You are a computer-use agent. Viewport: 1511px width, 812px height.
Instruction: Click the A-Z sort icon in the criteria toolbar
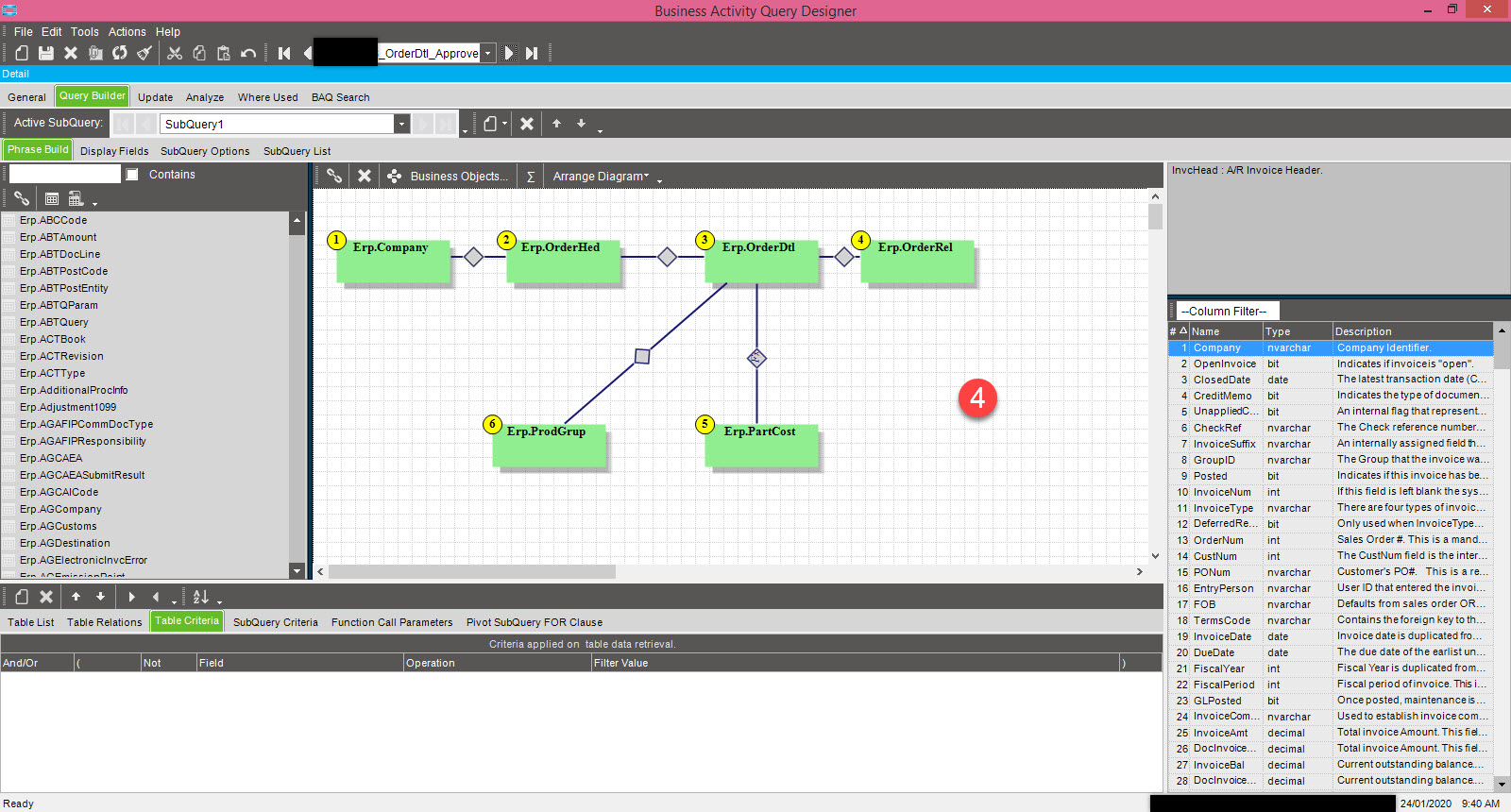[x=201, y=597]
